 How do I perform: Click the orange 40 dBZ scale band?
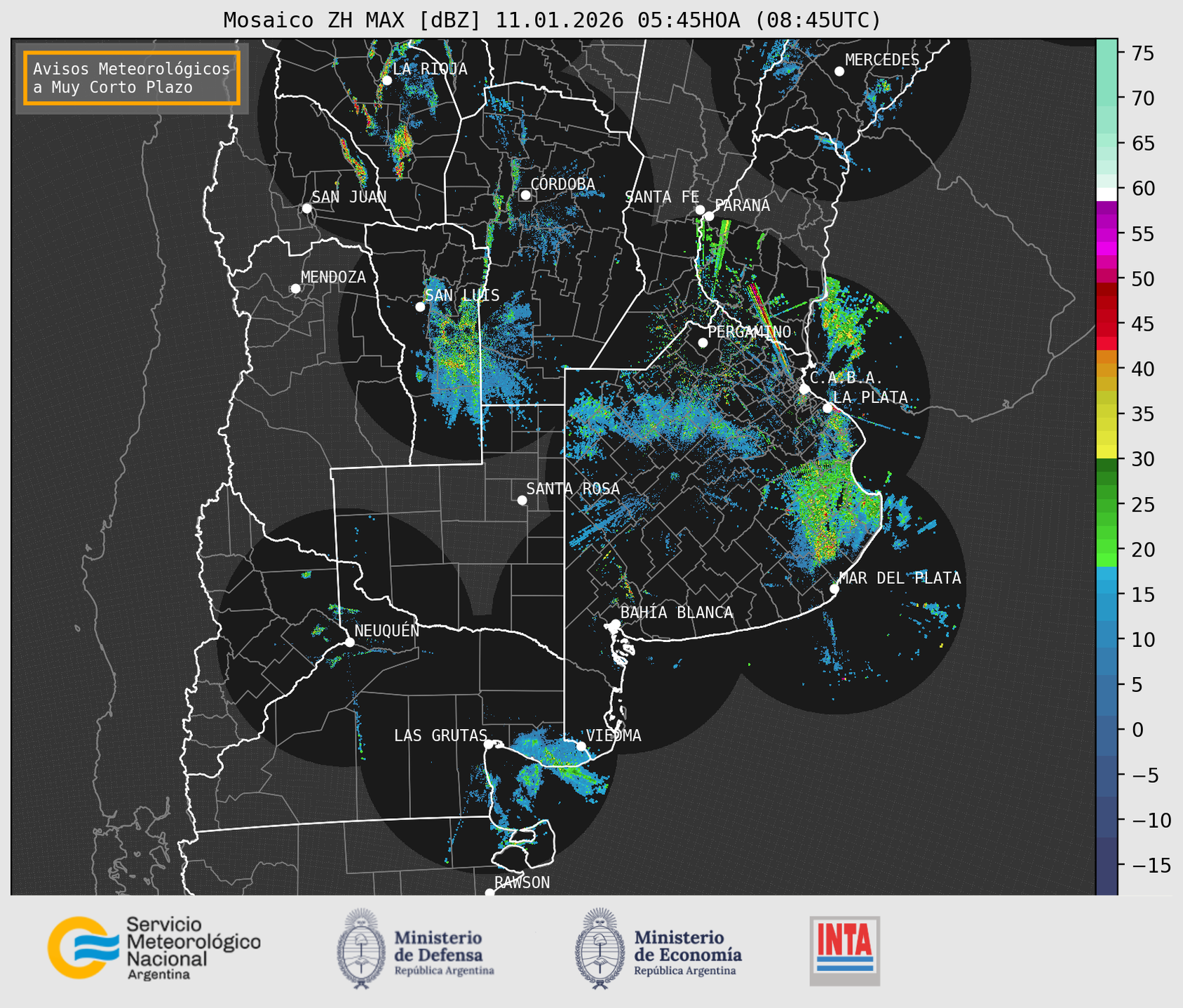1107,369
